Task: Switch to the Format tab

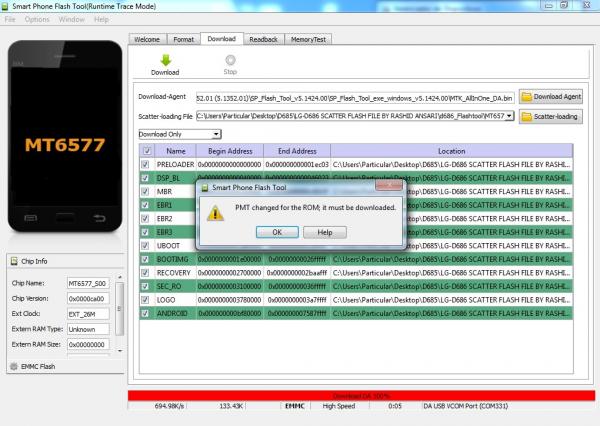Action: click(x=184, y=39)
